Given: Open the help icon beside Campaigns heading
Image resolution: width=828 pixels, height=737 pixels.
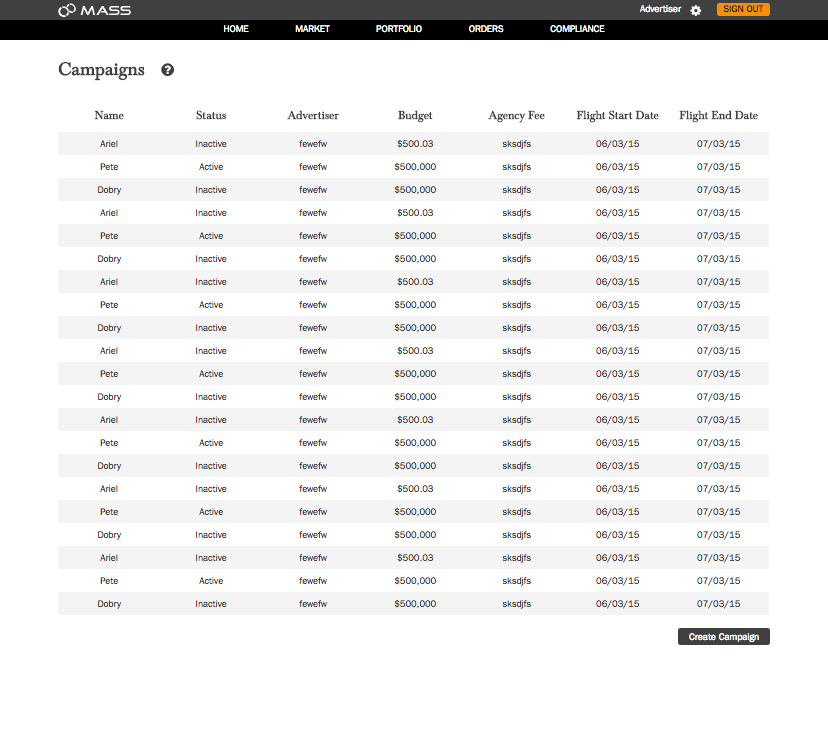Looking at the screenshot, I should coord(168,70).
